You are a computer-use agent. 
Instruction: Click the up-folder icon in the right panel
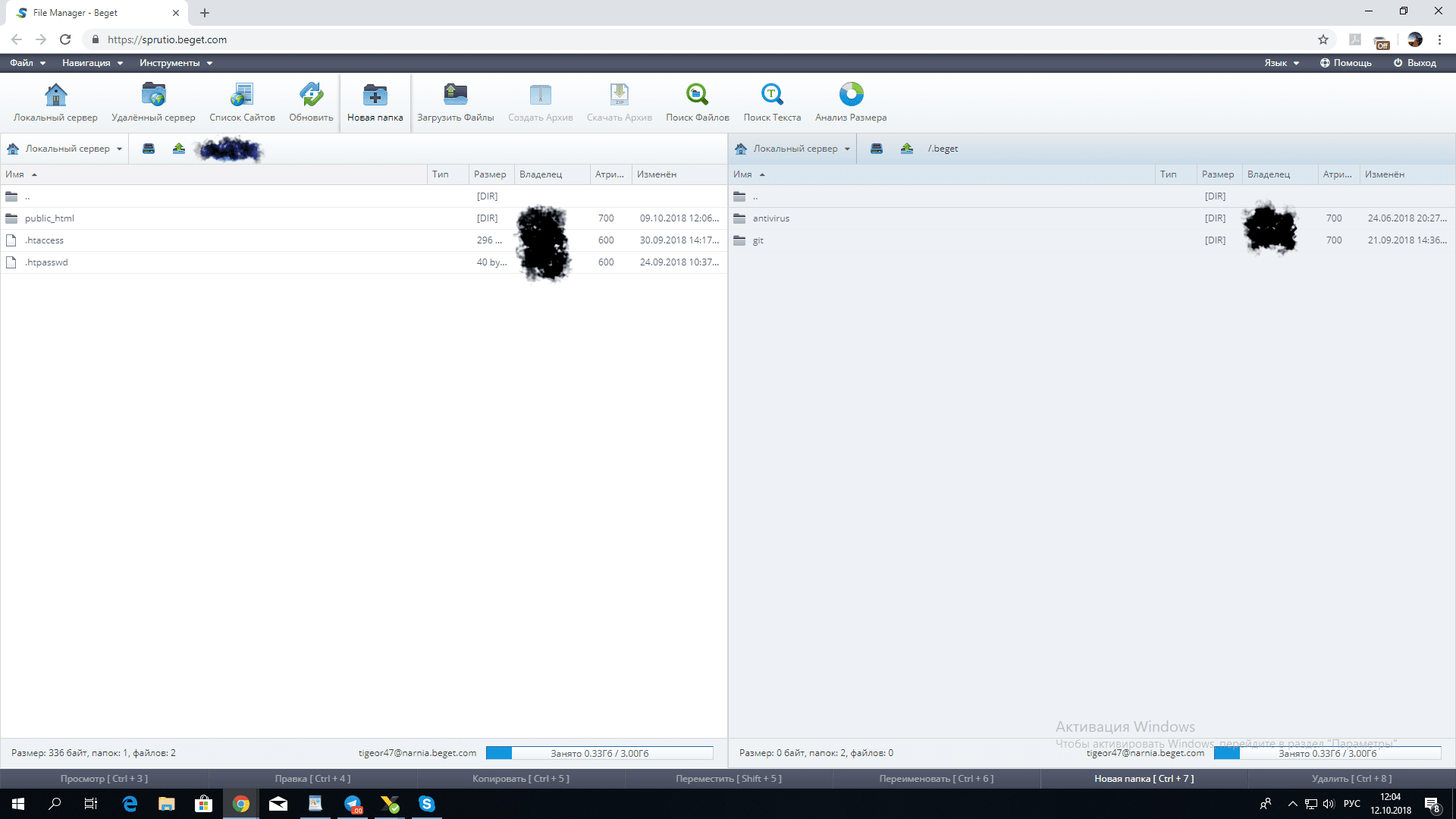tap(907, 149)
